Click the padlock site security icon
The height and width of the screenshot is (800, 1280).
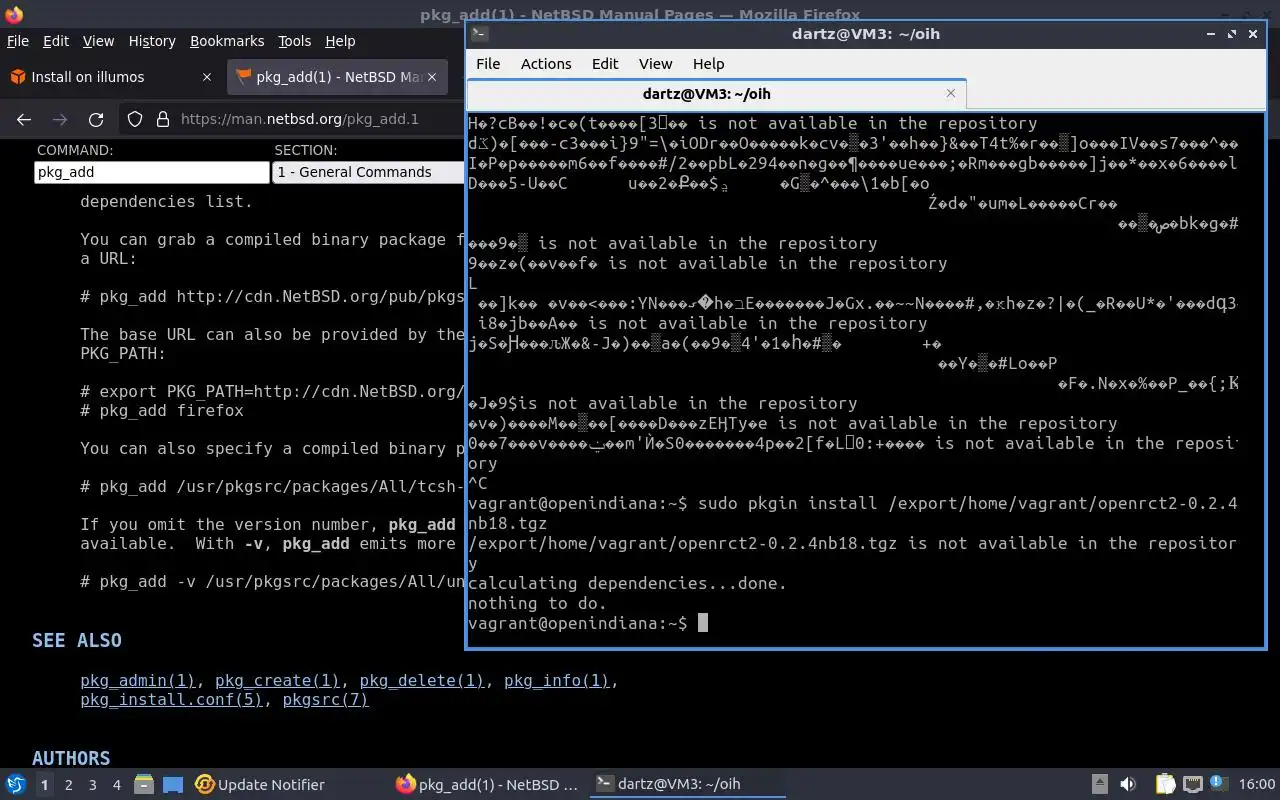[163, 119]
